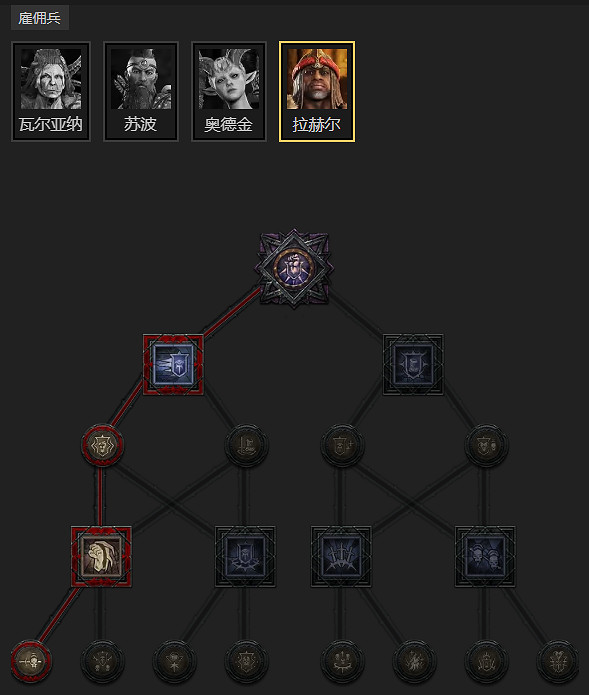Click the shield and potion round passive node
Image resolution: width=589 pixels, height=695 pixels.
coord(486,445)
